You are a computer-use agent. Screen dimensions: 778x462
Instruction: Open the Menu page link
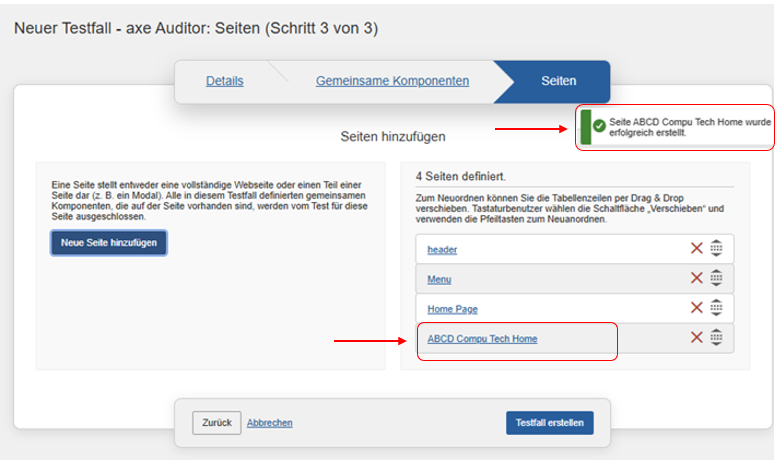[439, 279]
